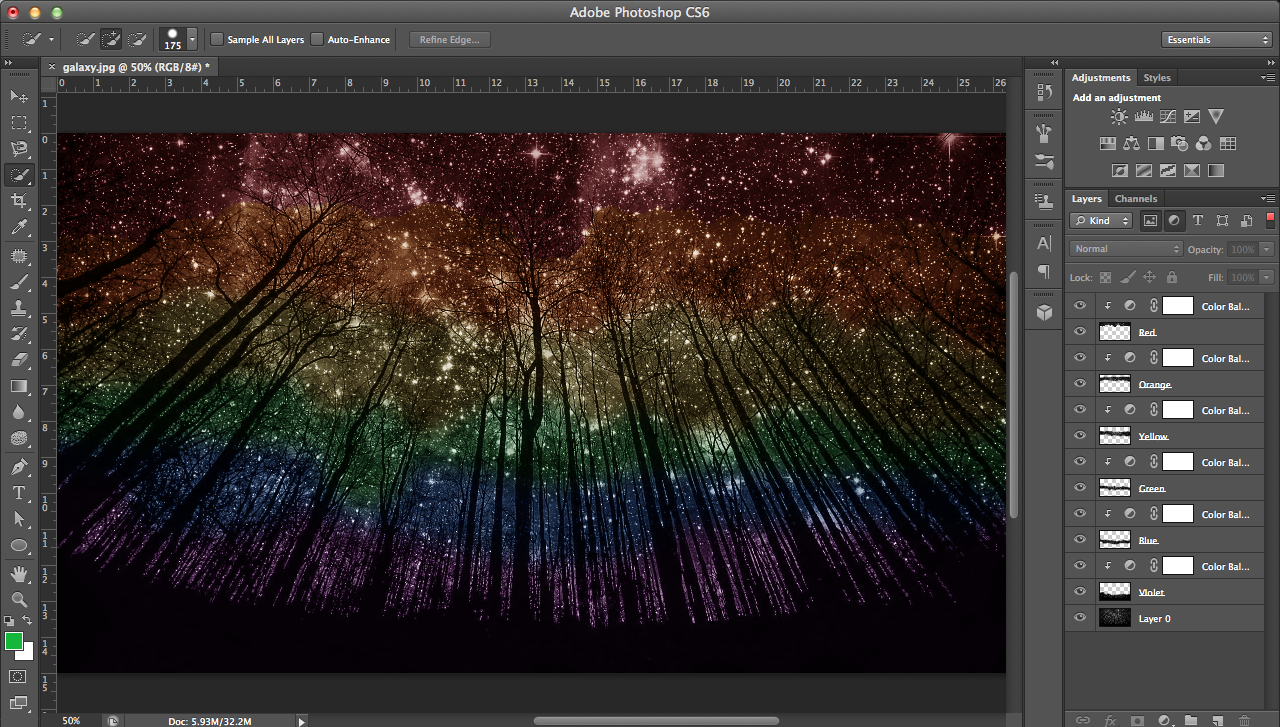
Task: Open the Fill slider dropdown
Action: 1267,277
